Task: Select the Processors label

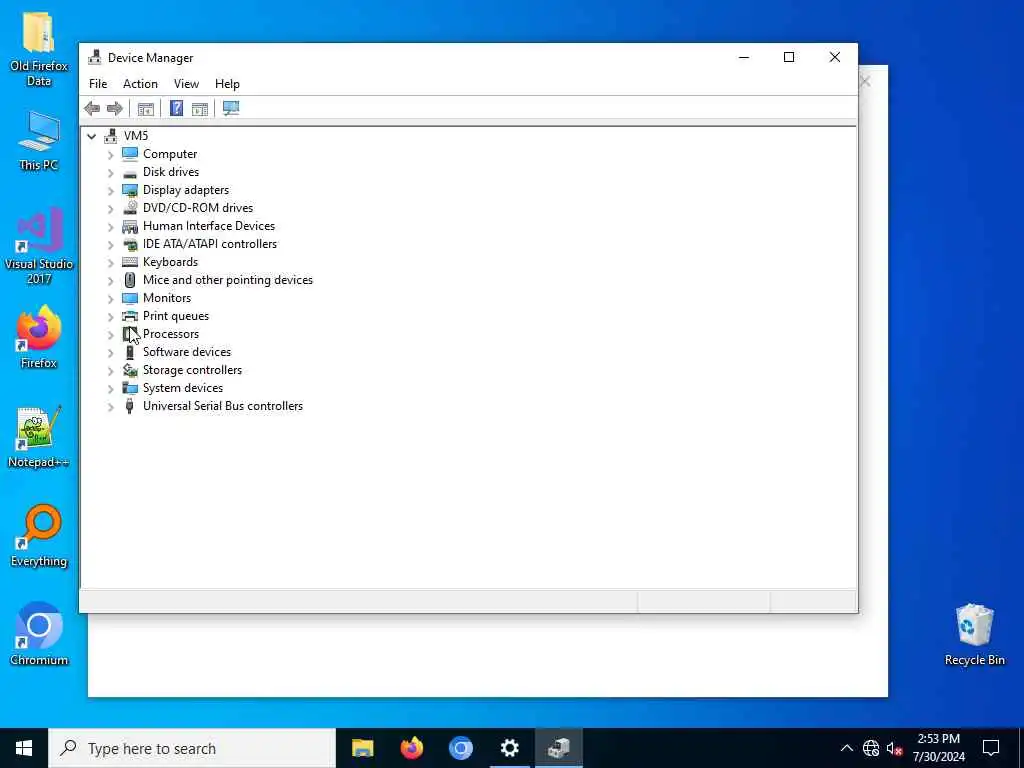Action: click(x=171, y=334)
